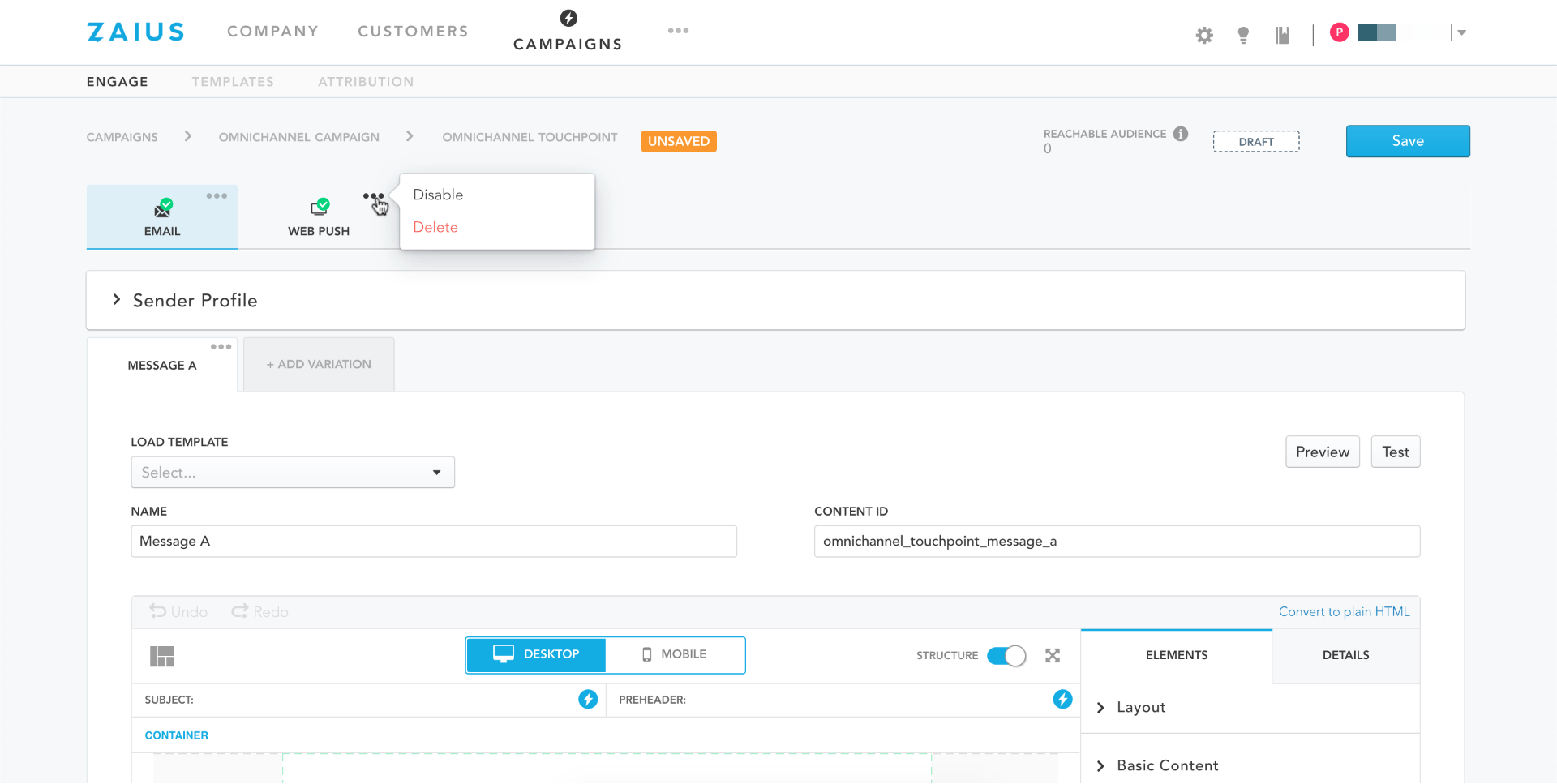The width and height of the screenshot is (1557, 784).
Task: Click the Name input field
Action: click(x=434, y=541)
